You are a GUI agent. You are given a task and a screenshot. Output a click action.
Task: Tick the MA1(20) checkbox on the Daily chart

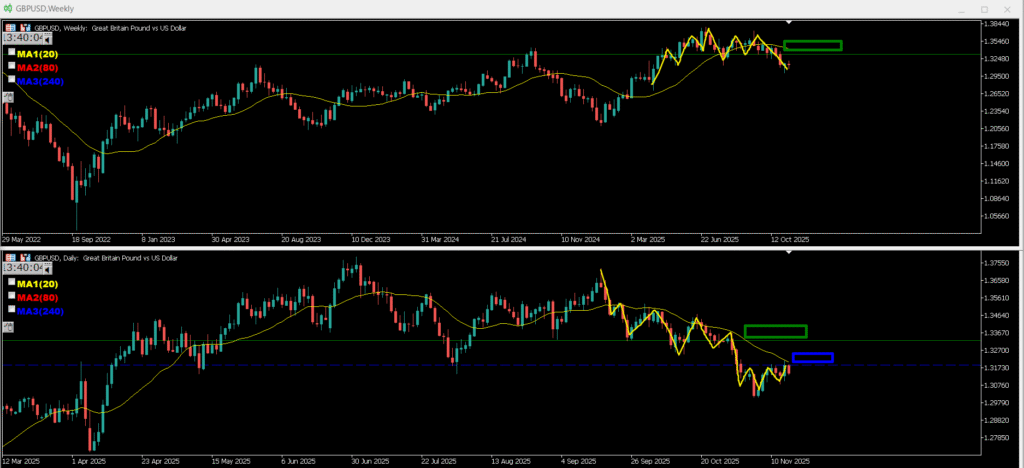pyautogui.click(x=12, y=283)
